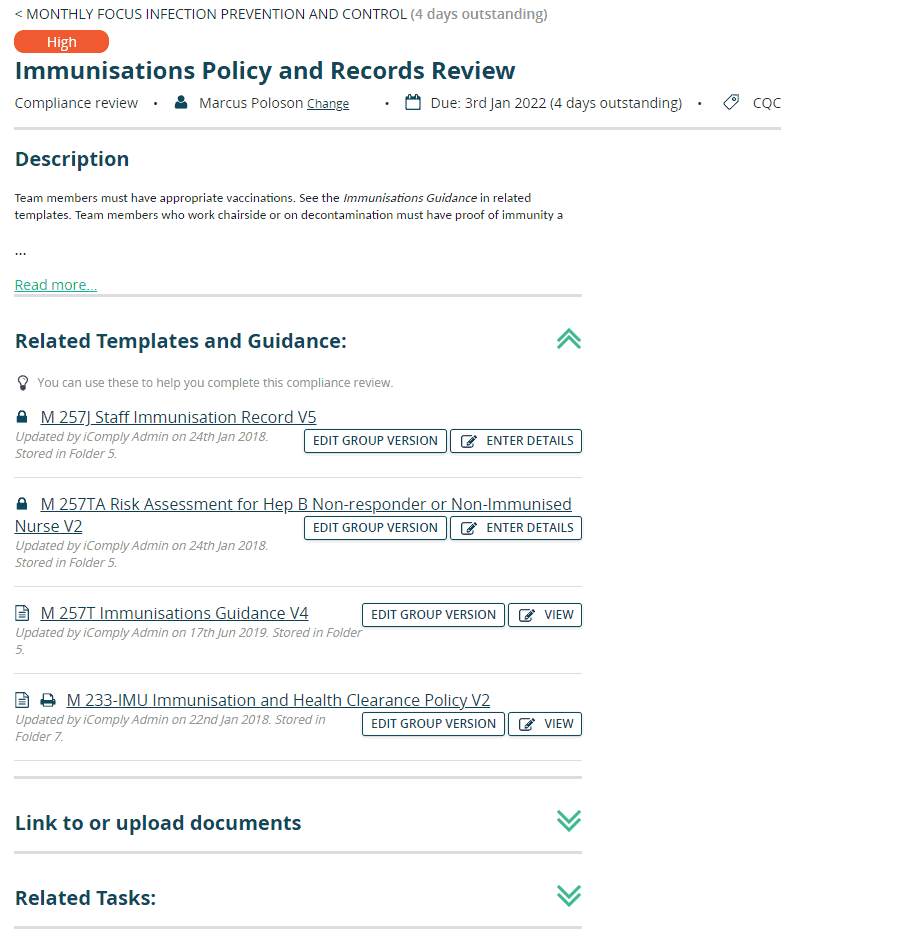Click the calendar icon beside due date
Image resolution: width=917 pixels, height=933 pixels.
tap(413, 102)
